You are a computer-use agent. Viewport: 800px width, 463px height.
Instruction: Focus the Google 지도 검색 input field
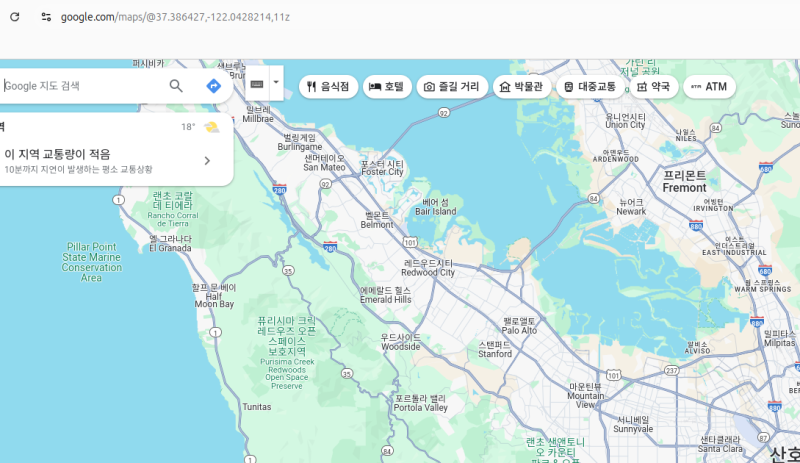point(80,86)
